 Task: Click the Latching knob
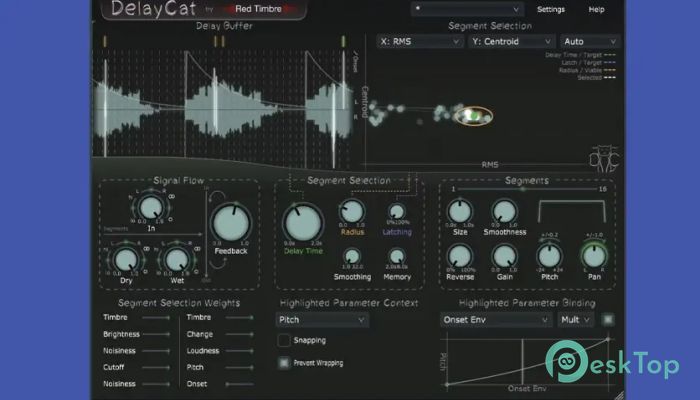[x=397, y=211]
